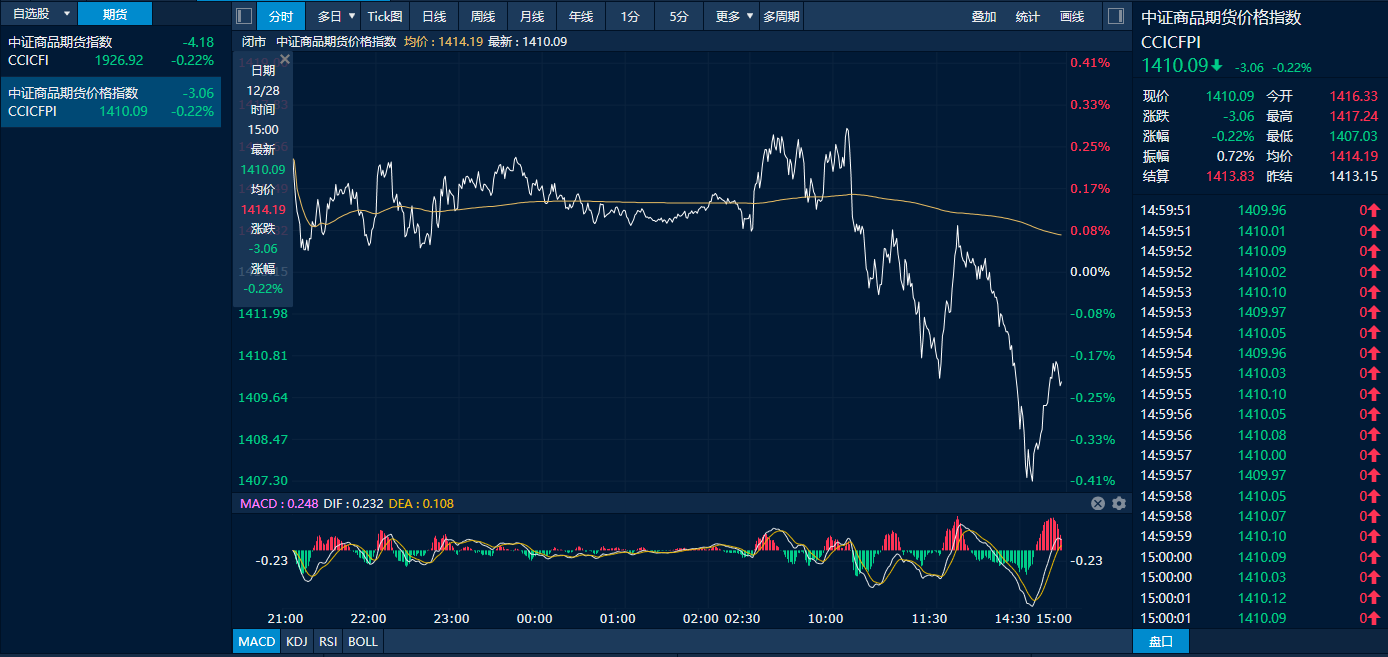Click the first 14:59:51 tick row

pyautogui.click(x=1260, y=210)
